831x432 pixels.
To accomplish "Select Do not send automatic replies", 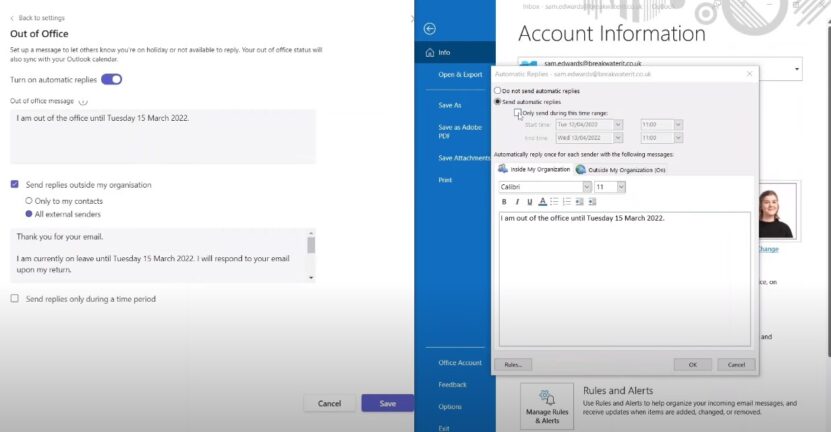I will [498, 91].
